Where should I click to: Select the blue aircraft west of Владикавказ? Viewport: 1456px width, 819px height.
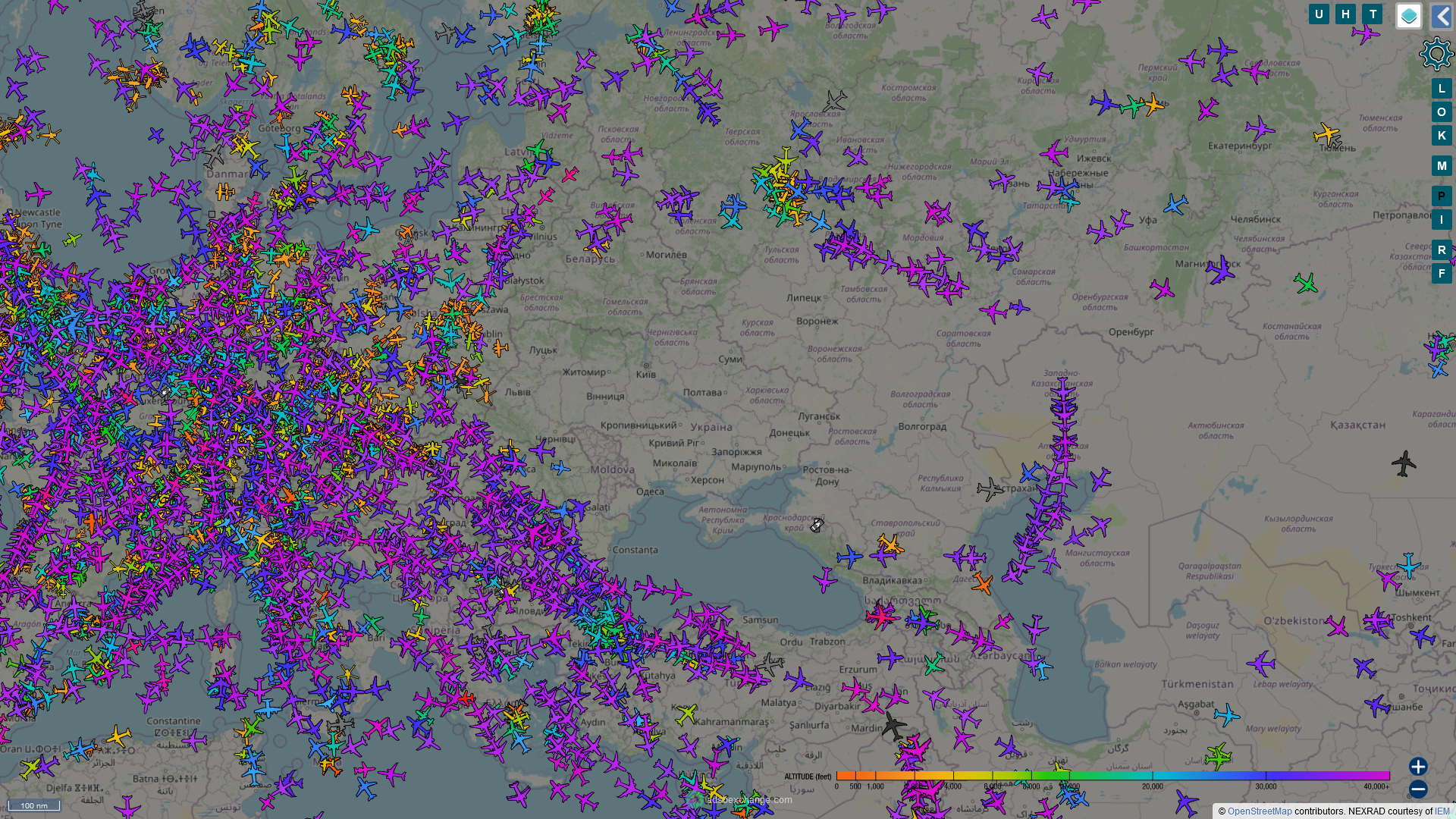click(849, 557)
